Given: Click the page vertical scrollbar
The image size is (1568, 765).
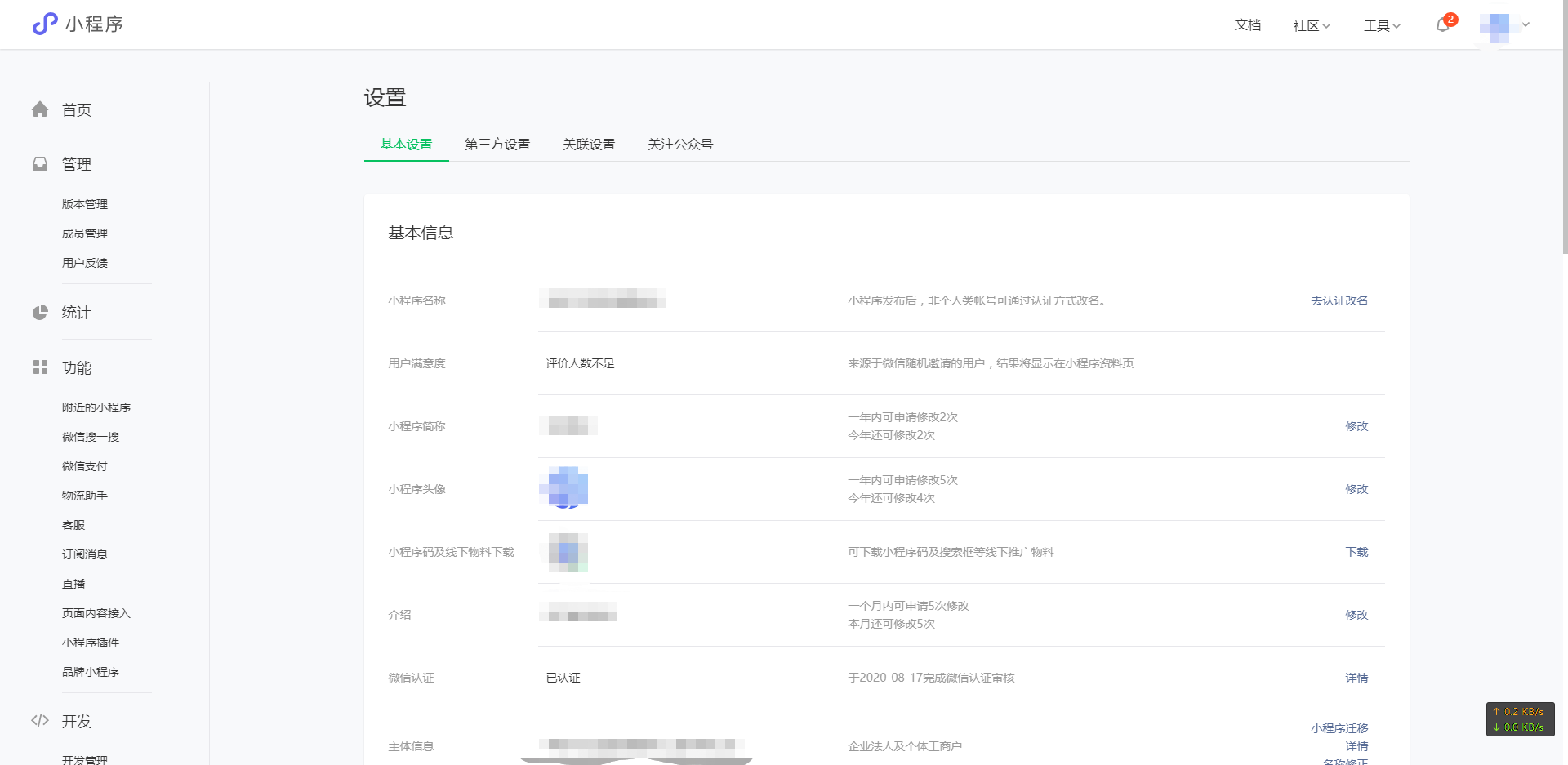Looking at the screenshot, I should 1565,127.
